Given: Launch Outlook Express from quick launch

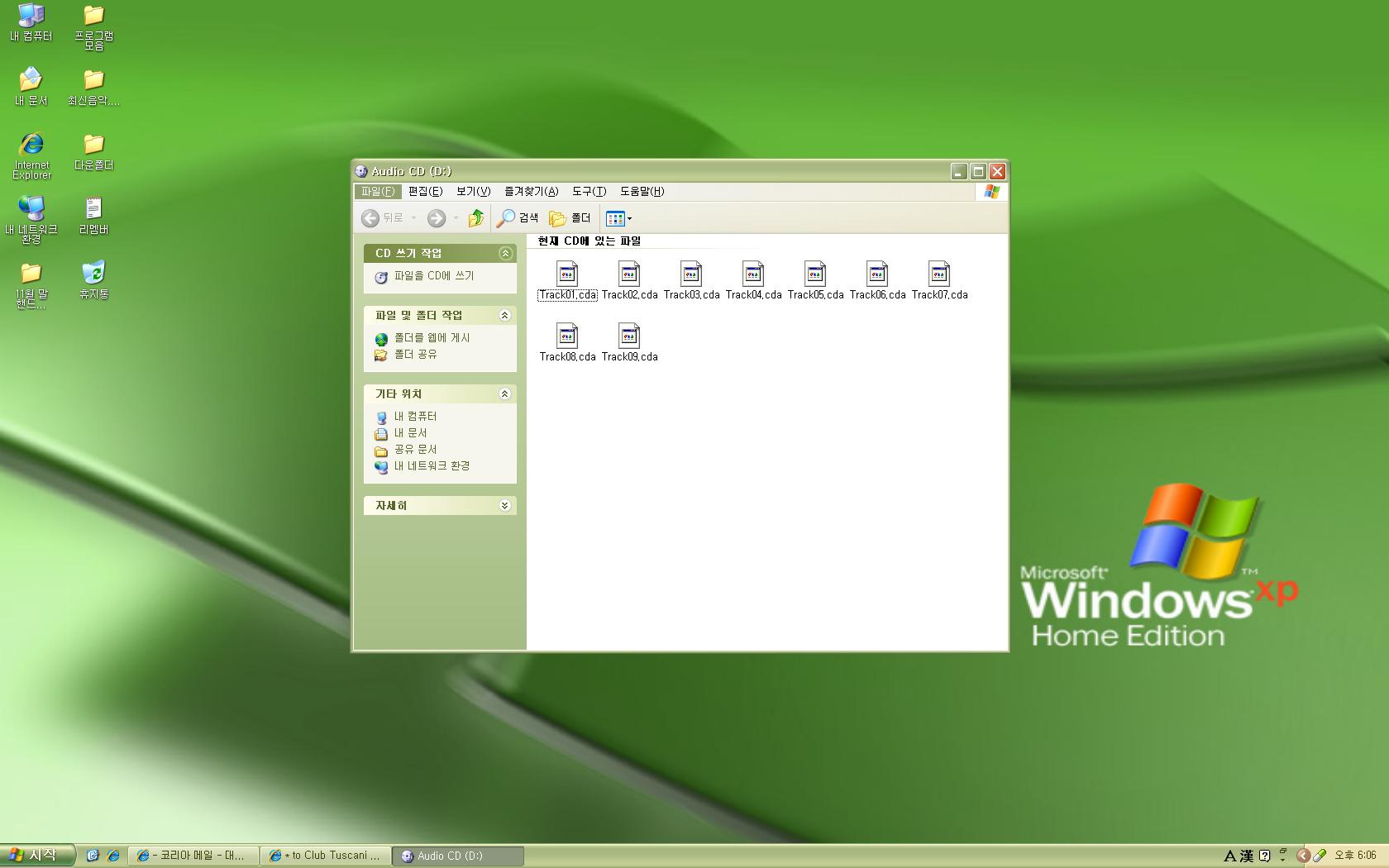Looking at the screenshot, I should (x=93, y=856).
